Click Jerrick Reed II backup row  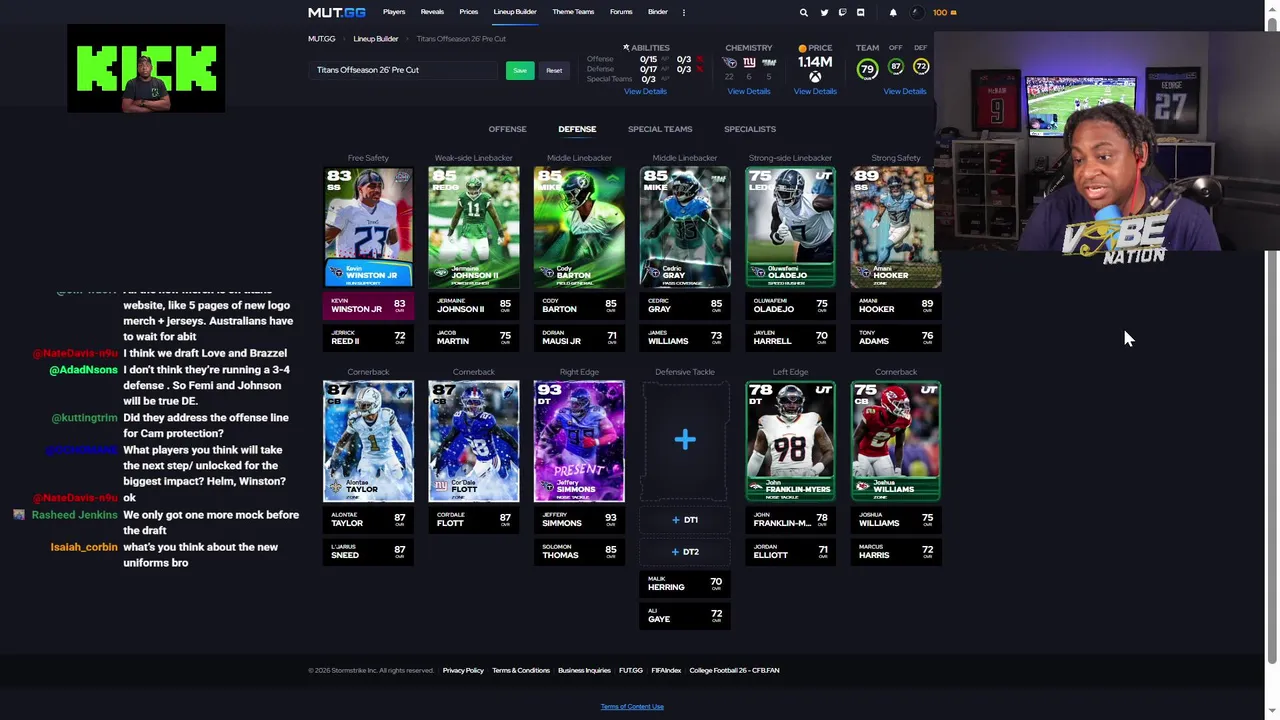coord(368,338)
